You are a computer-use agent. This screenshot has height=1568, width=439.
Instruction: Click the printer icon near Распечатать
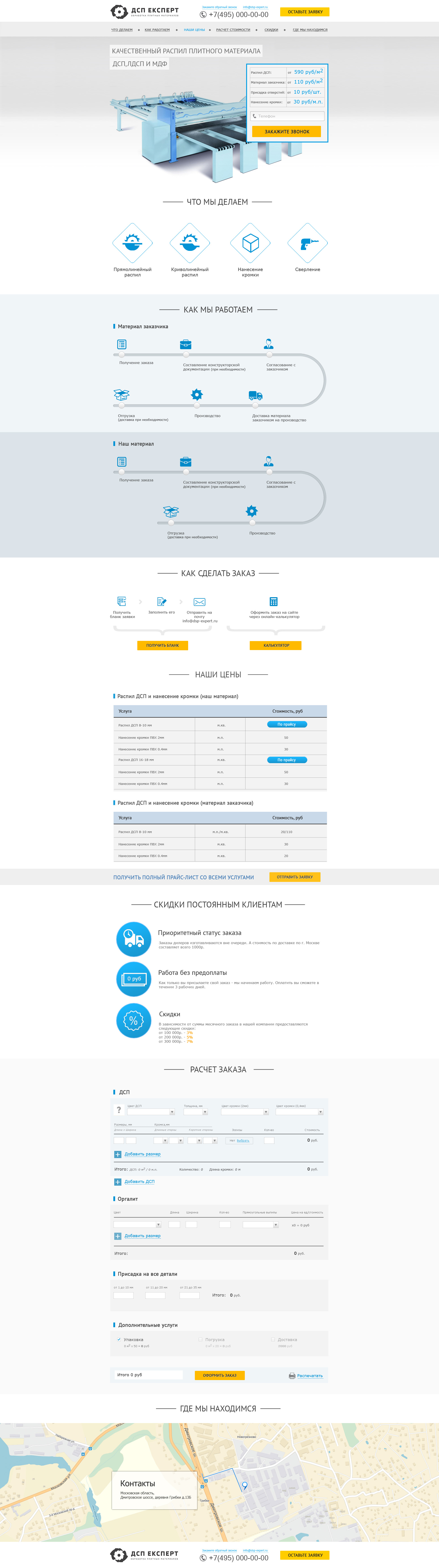click(292, 1376)
